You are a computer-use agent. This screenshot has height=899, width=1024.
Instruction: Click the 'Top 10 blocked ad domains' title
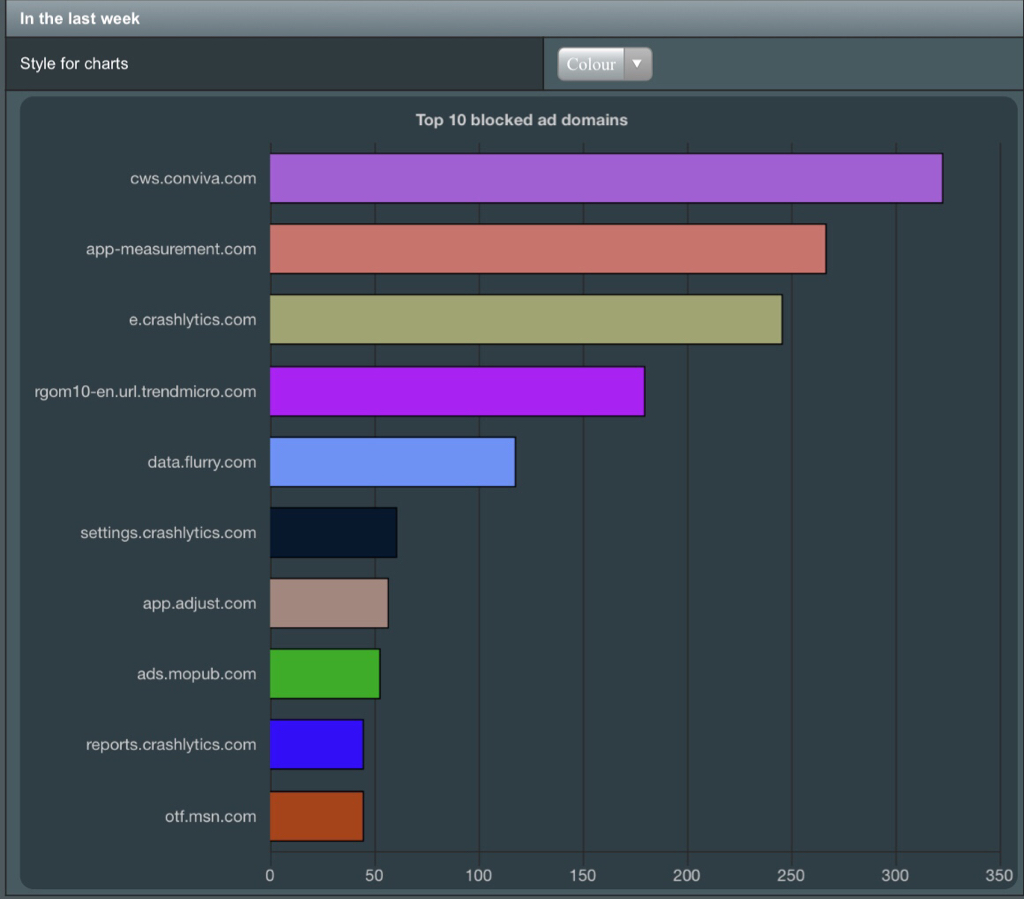coord(522,120)
